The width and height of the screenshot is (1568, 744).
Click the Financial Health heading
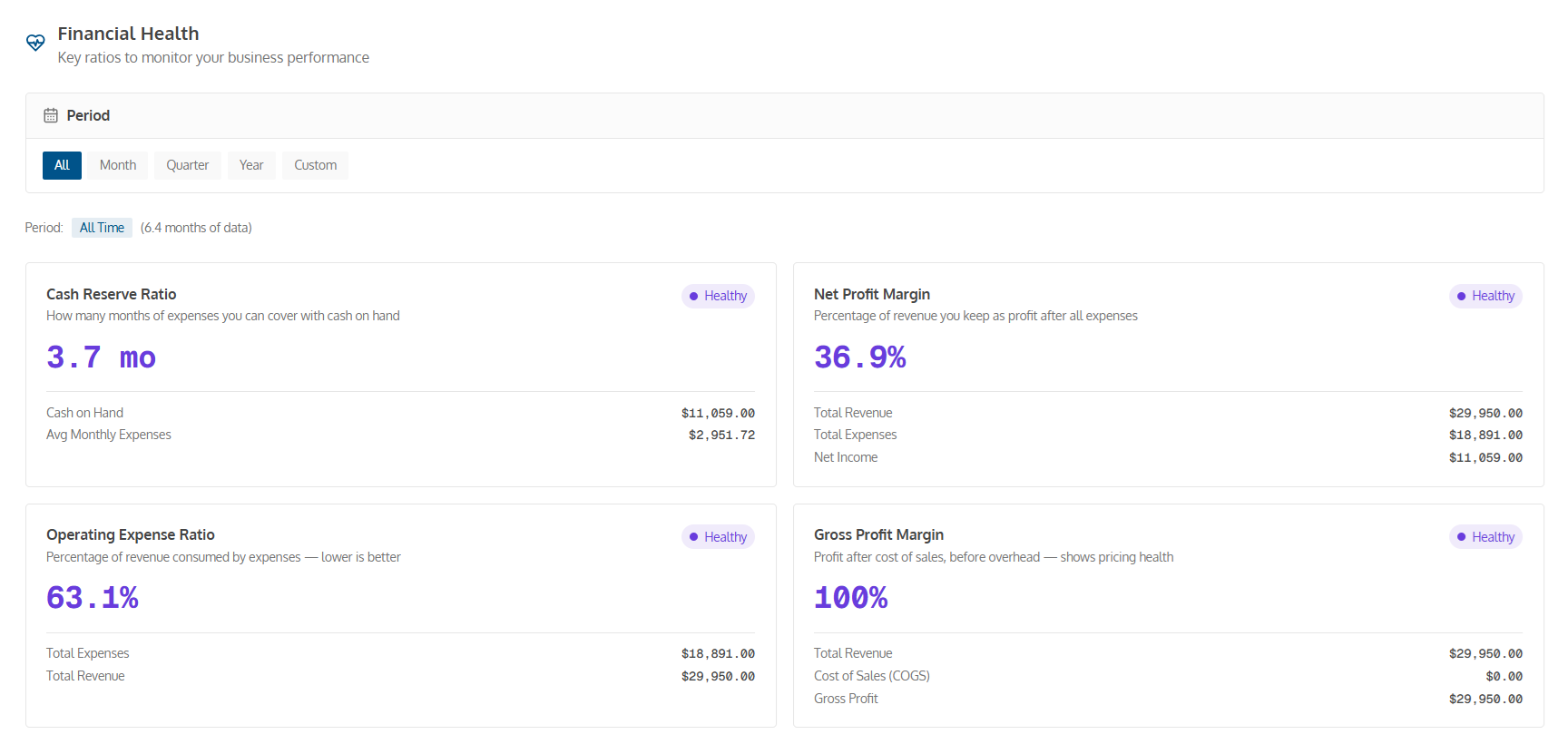(128, 34)
